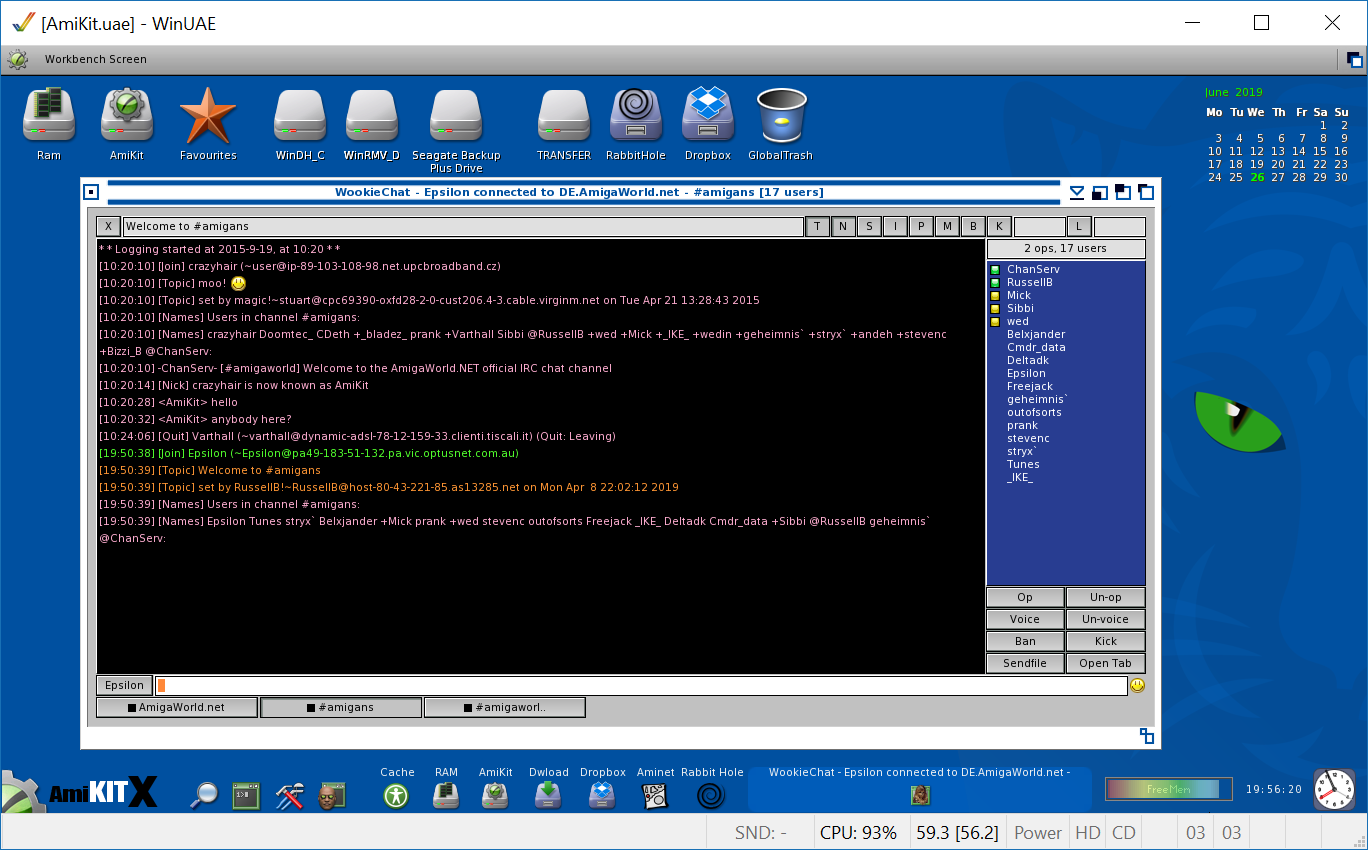Toggle channel mode K button
The image size is (1368, 850).
tap(999, 226)
